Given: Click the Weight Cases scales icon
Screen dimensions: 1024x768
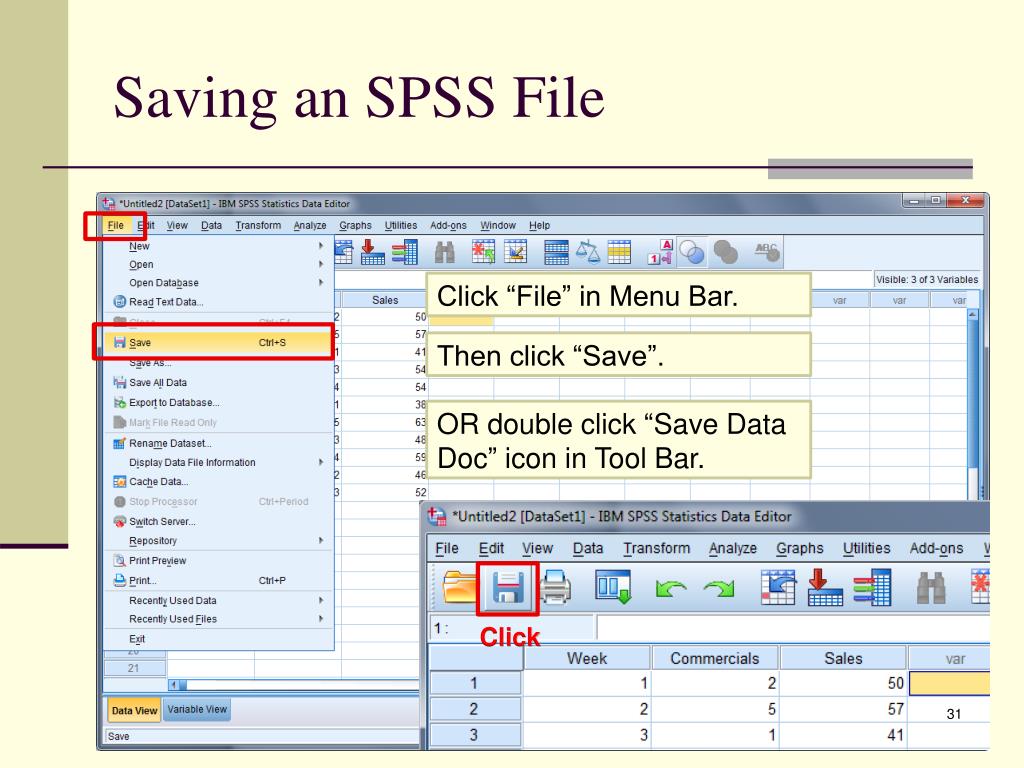Looking at the screenshot, I should coord(587,252).
